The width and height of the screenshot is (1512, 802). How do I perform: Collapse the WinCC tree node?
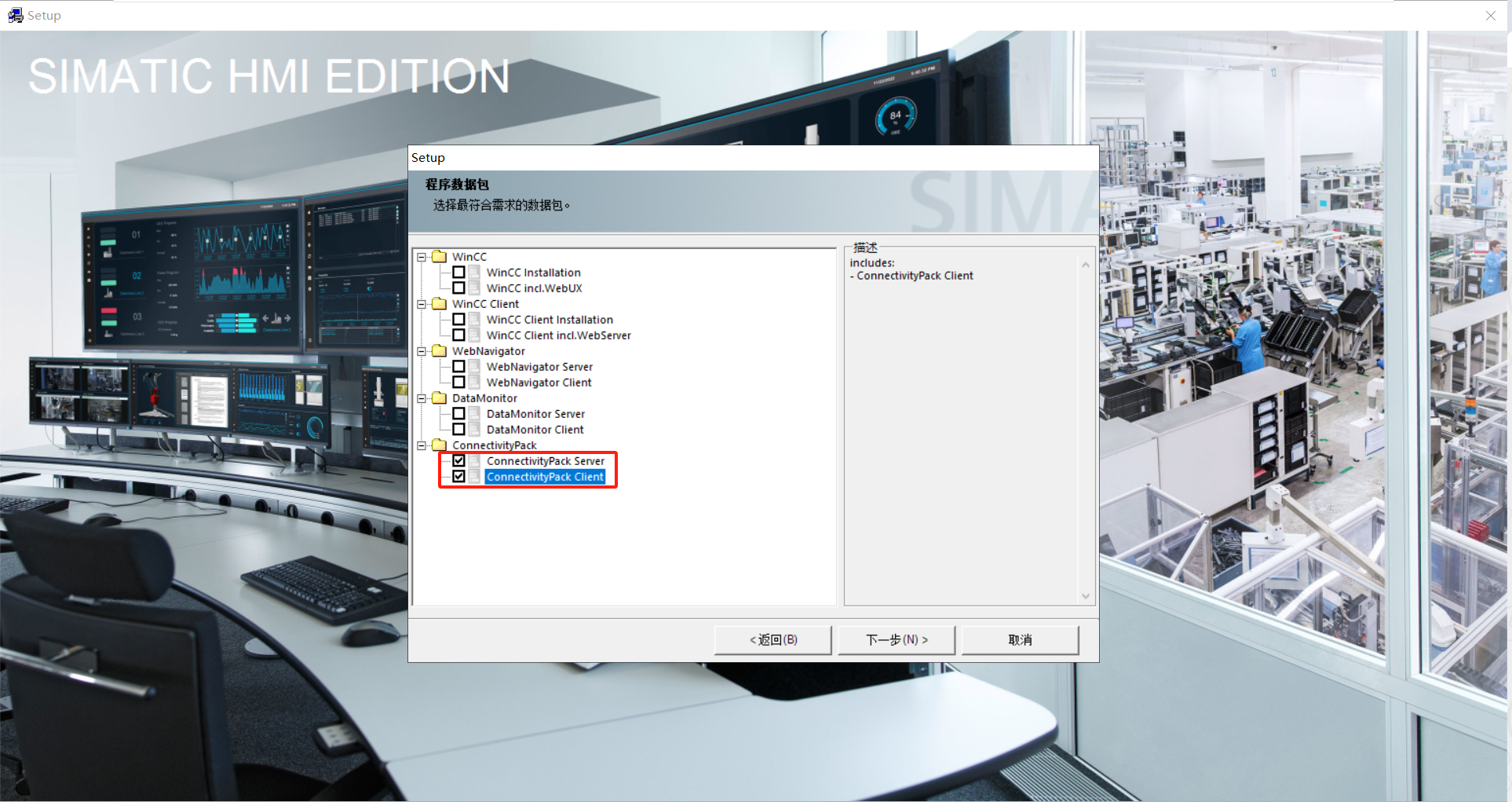point(422,257)
